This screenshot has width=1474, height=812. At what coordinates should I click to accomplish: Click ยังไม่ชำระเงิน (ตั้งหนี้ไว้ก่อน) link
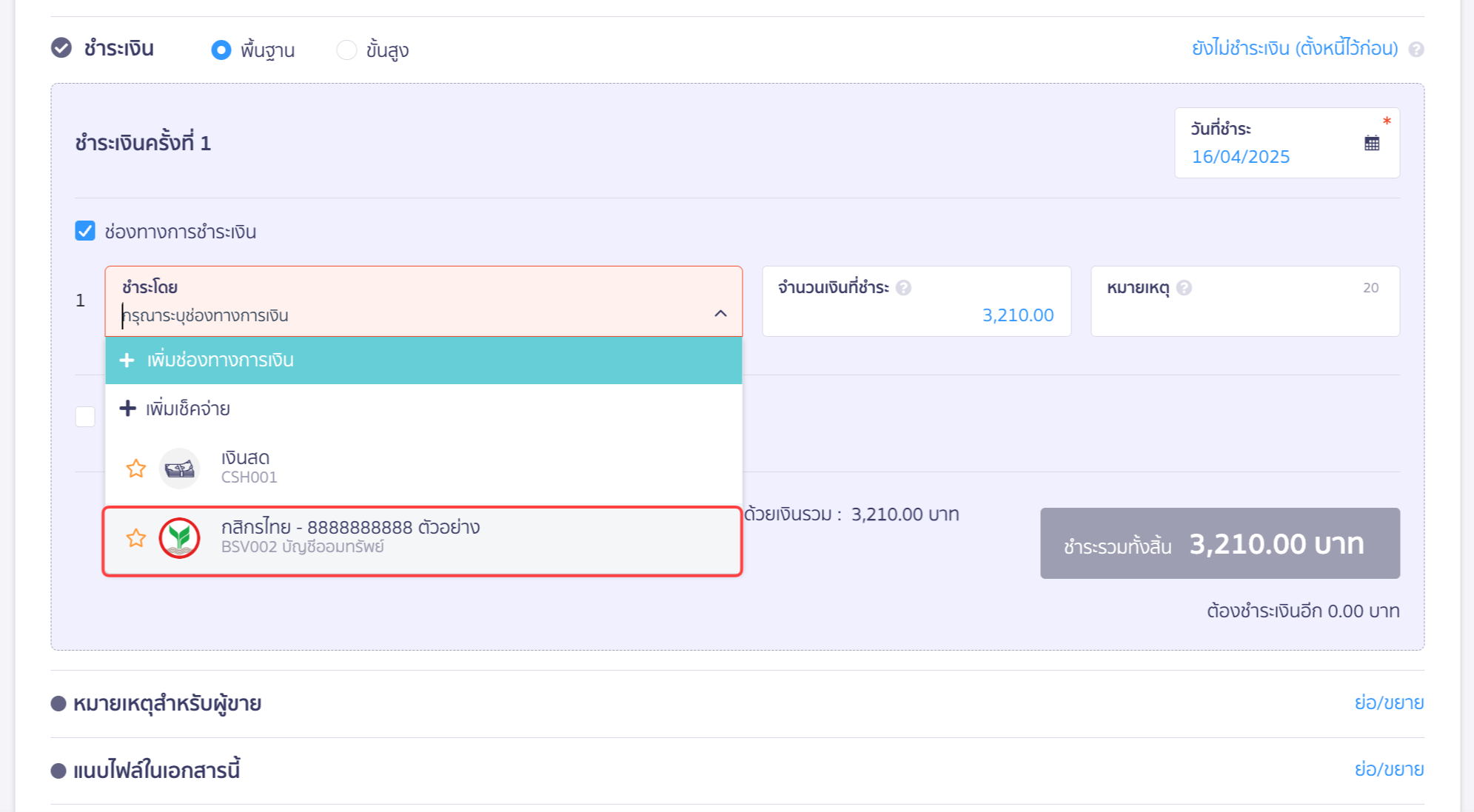(x=1295, y=49)
